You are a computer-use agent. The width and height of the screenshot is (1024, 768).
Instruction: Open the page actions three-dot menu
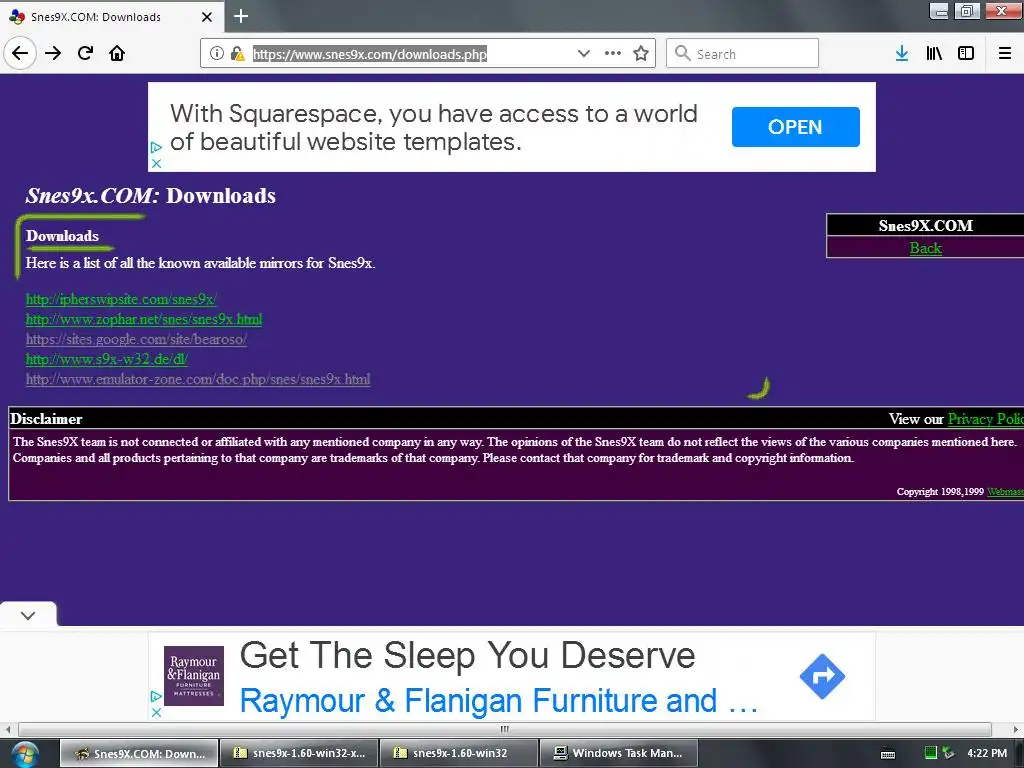(x=613, y=53)
